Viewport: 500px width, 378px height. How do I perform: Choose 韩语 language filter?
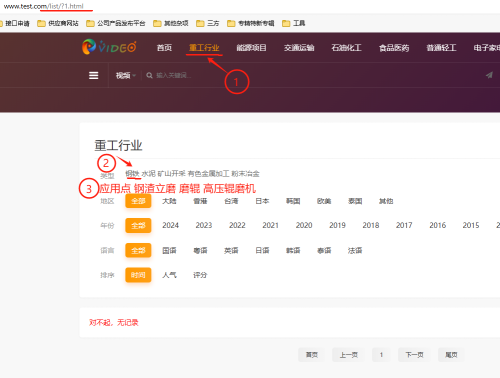[293, 250]
